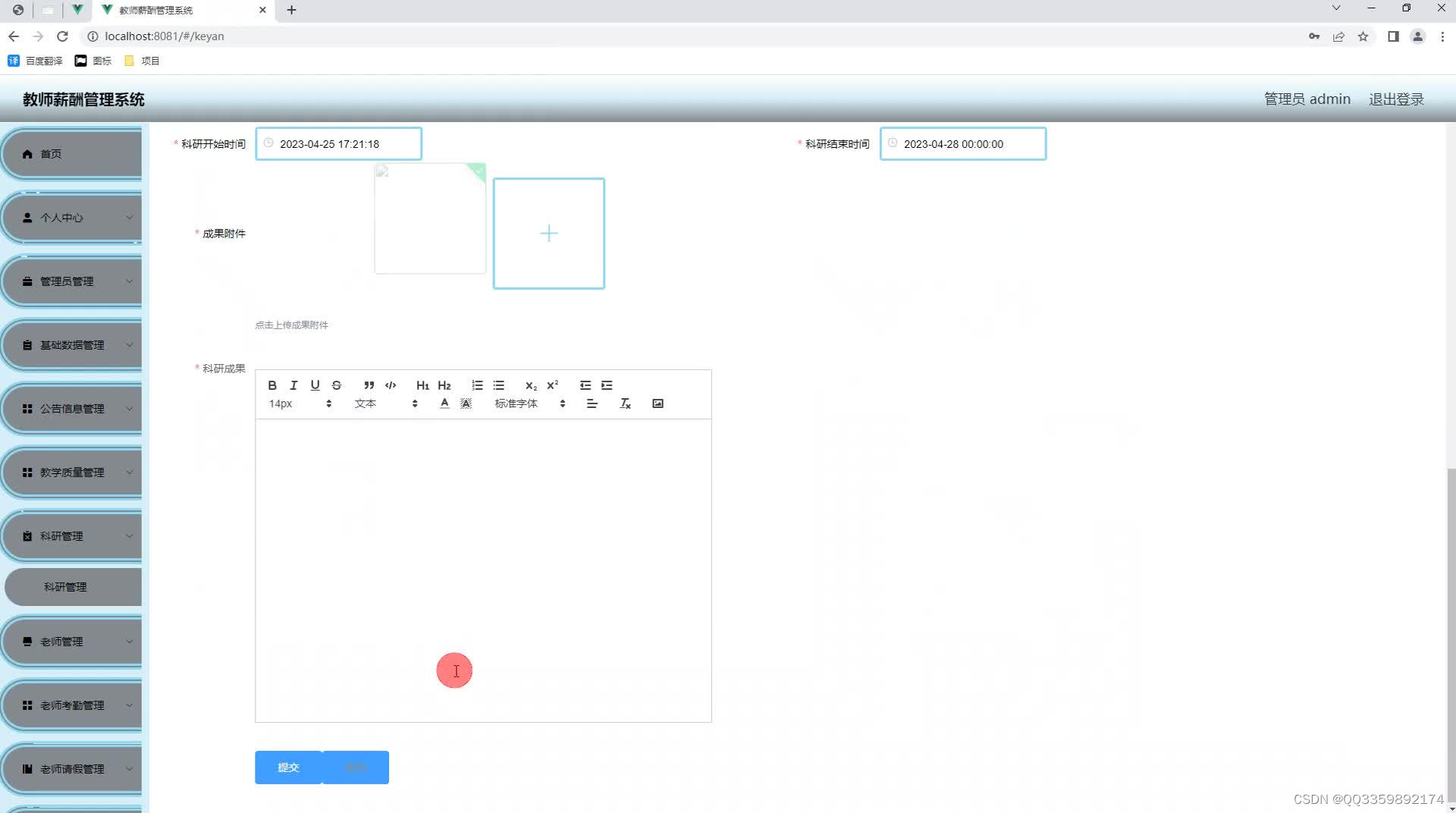This screenshot has width=1456, height=813.
Task: Toggle italic formatting in editor
Action: tap(293, 385)
